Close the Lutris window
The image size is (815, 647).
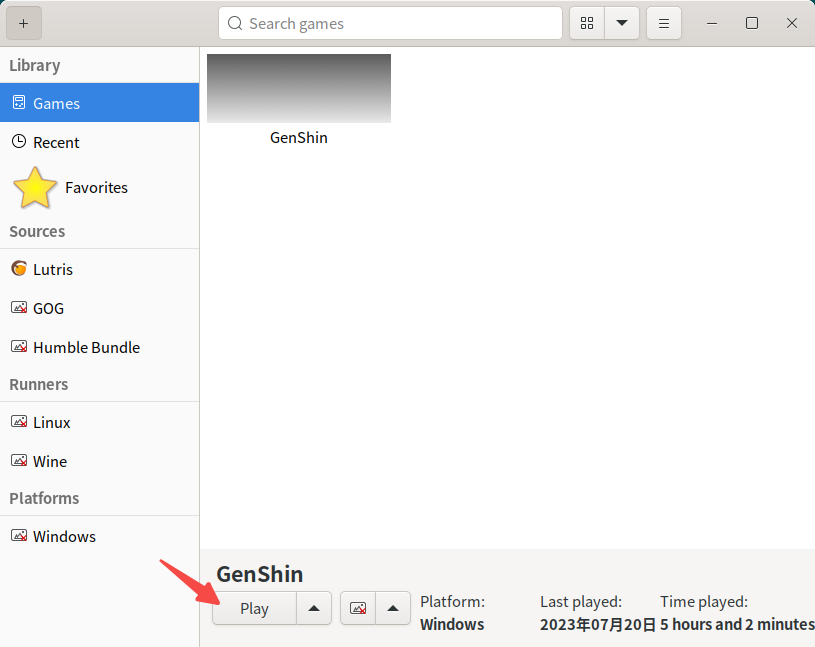pos(792,23)
